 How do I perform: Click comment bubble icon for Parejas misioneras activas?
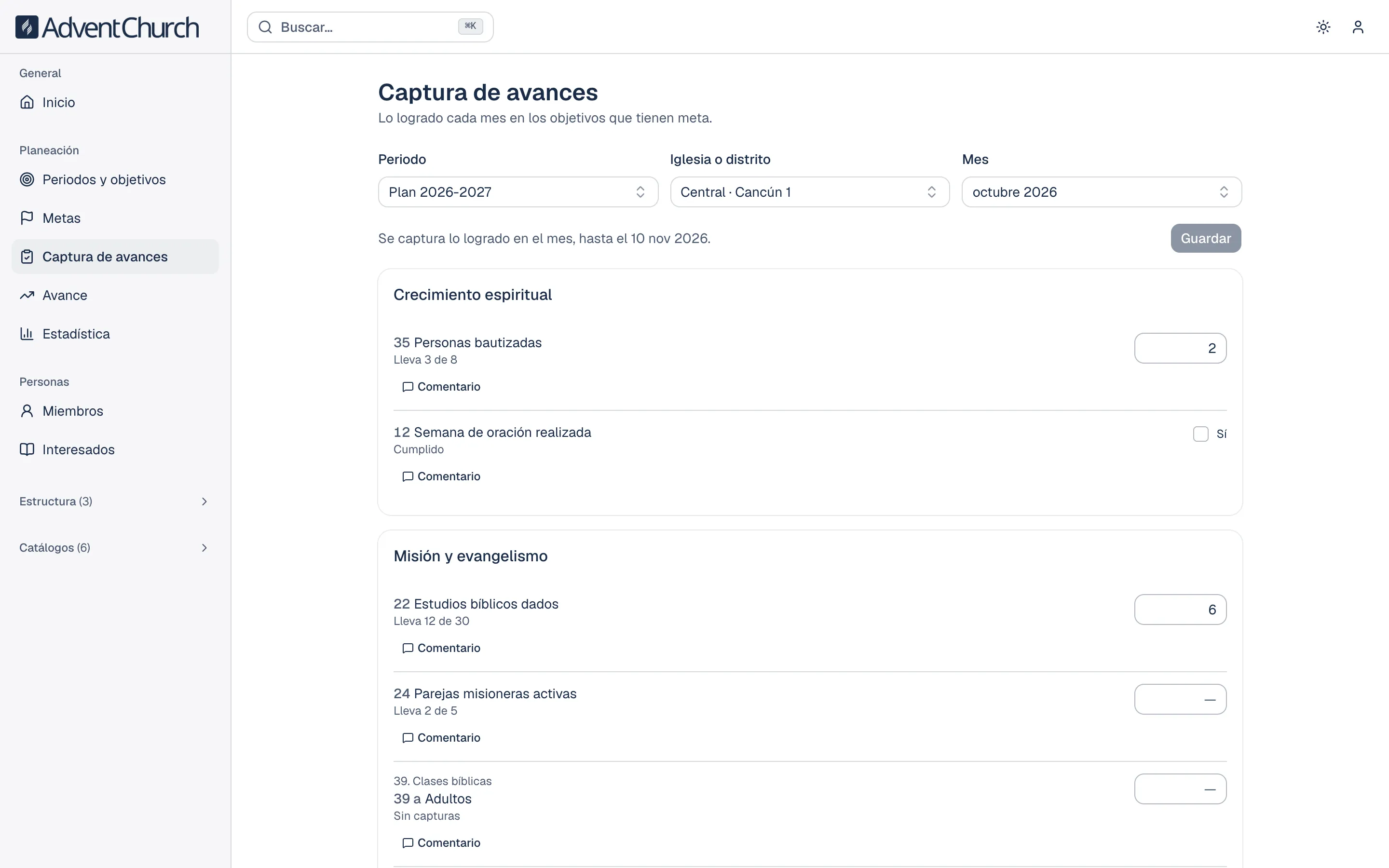(408, 738)
